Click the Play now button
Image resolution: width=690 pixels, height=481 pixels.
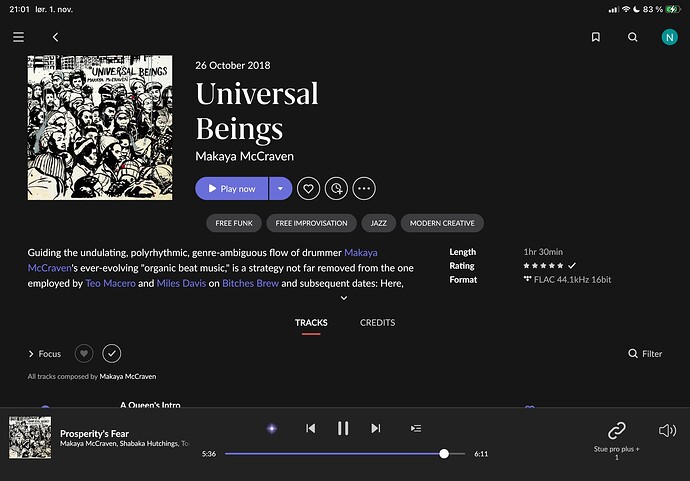[x=231, y=188]
